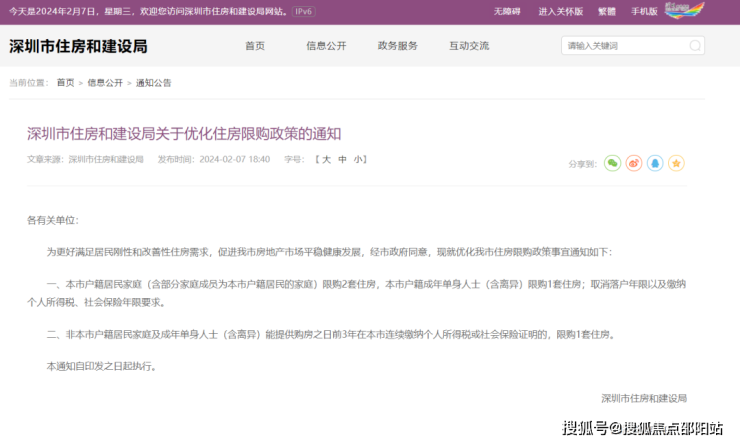
Task: Set font size to small (小)
Action: (358, 159)
